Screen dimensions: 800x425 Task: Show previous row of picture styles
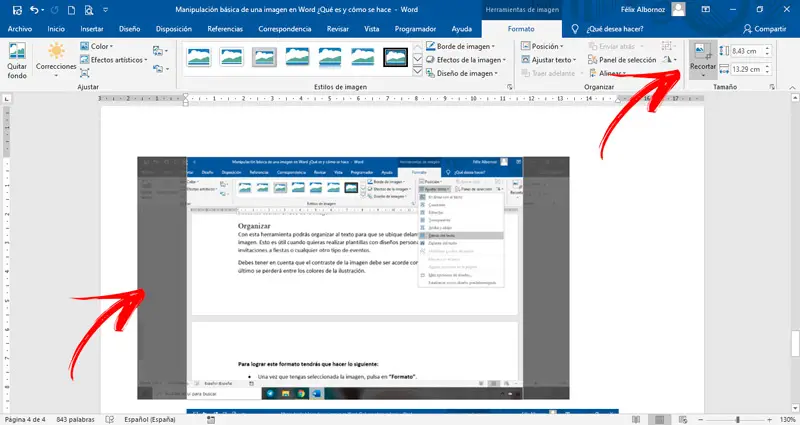417,47
